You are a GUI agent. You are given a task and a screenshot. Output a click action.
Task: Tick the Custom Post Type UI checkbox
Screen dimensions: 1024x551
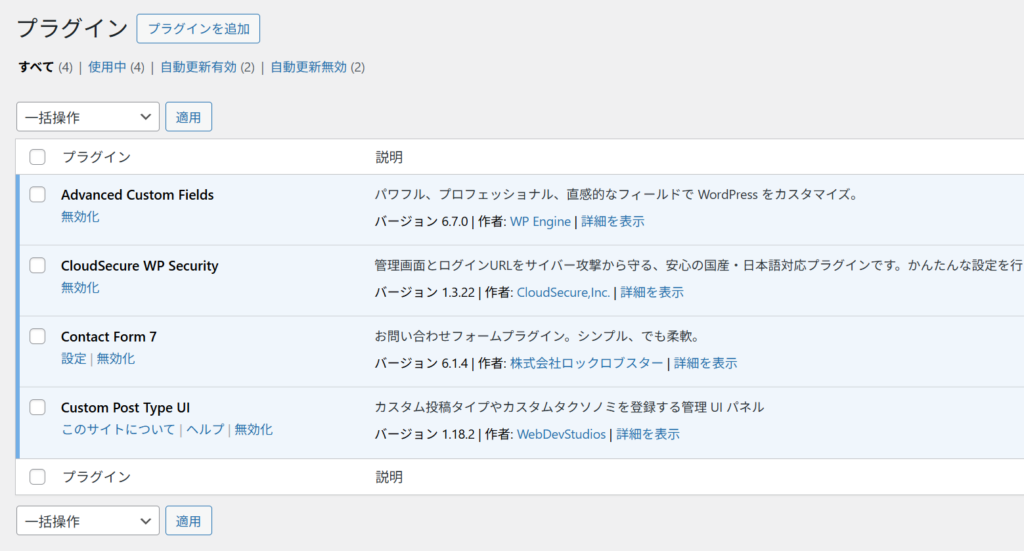pyautogui.click(x=38, y=408)
